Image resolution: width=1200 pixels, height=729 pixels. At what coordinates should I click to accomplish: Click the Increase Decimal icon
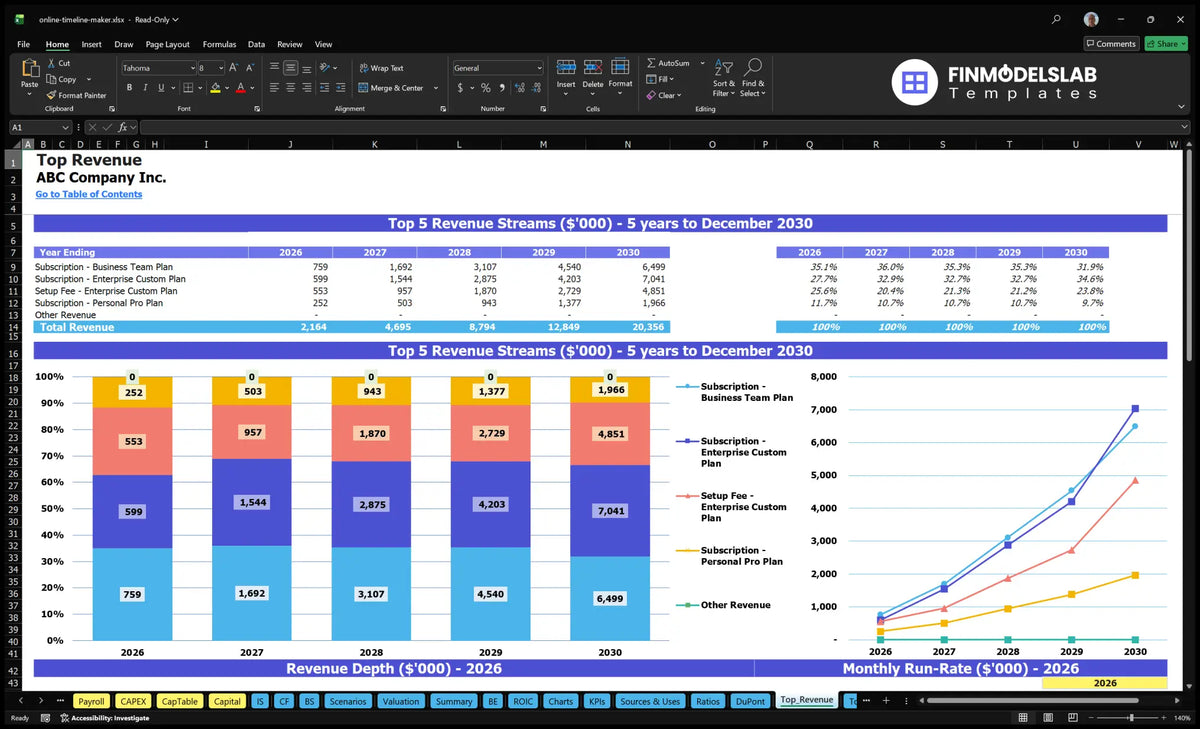point(518,88)
